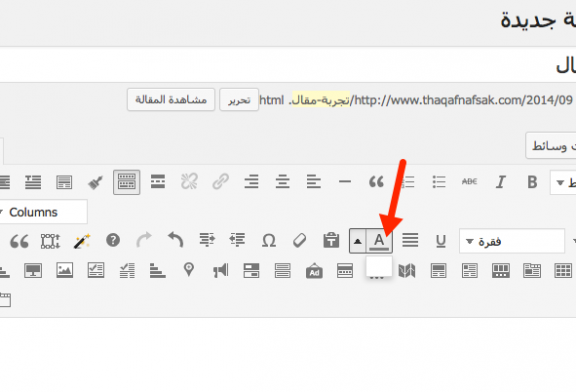The width and height of the screenshot is (576, 392).
Task: Insert a blockquote from first toolbar row
Action: 376,181
